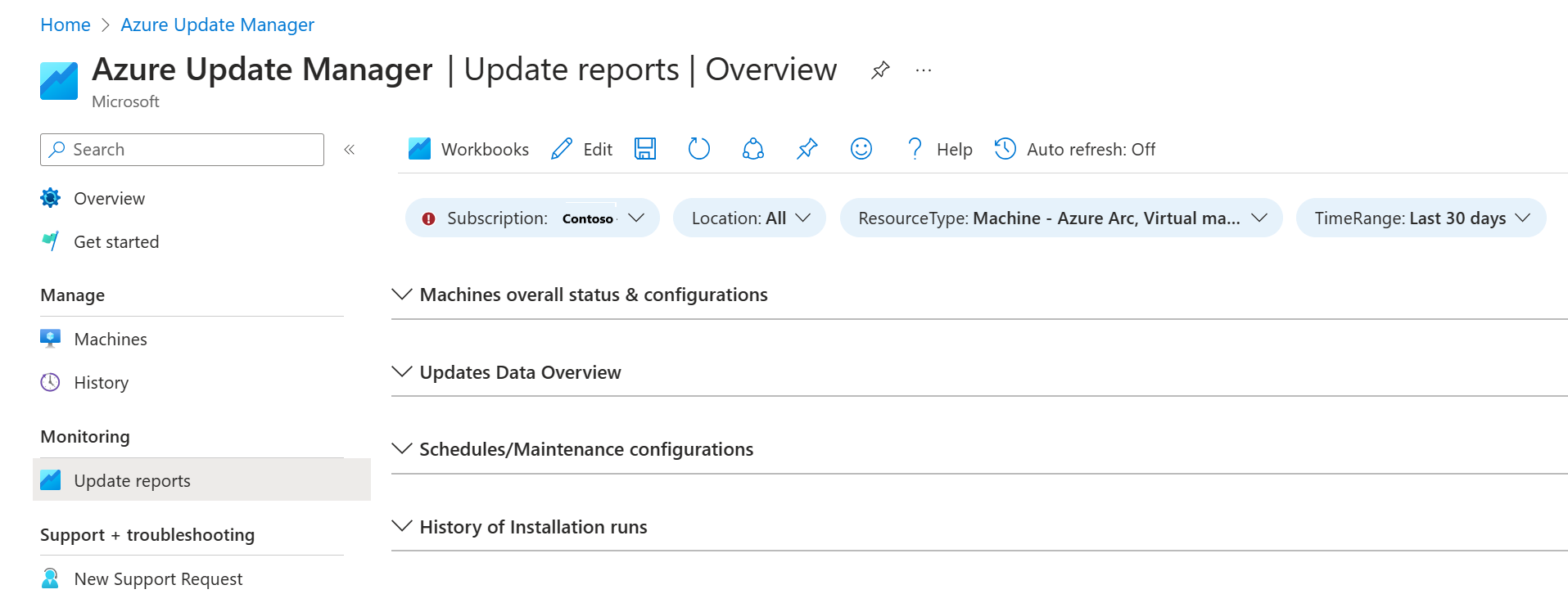Viewport: 1568px width, 612px height.
Task: Open the Subscription filter dropdown
Action: pos(532,218)
